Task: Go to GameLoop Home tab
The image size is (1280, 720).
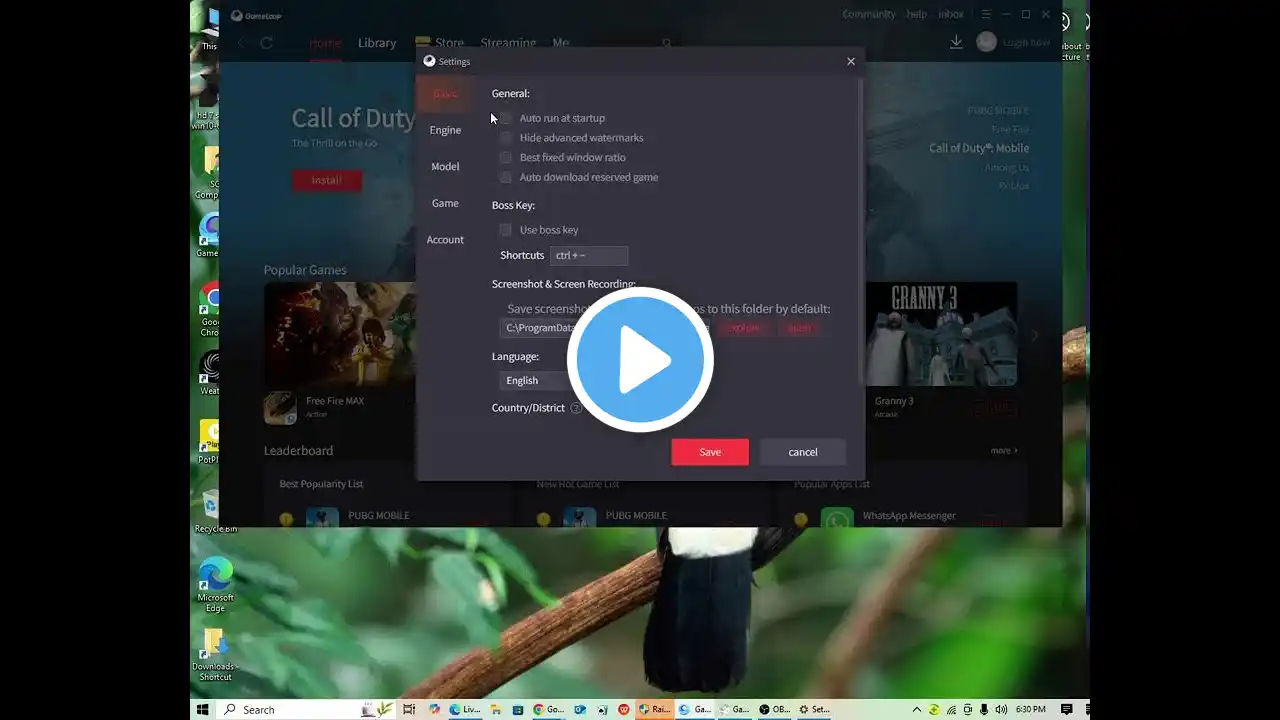Action: [x=325, y=43]
